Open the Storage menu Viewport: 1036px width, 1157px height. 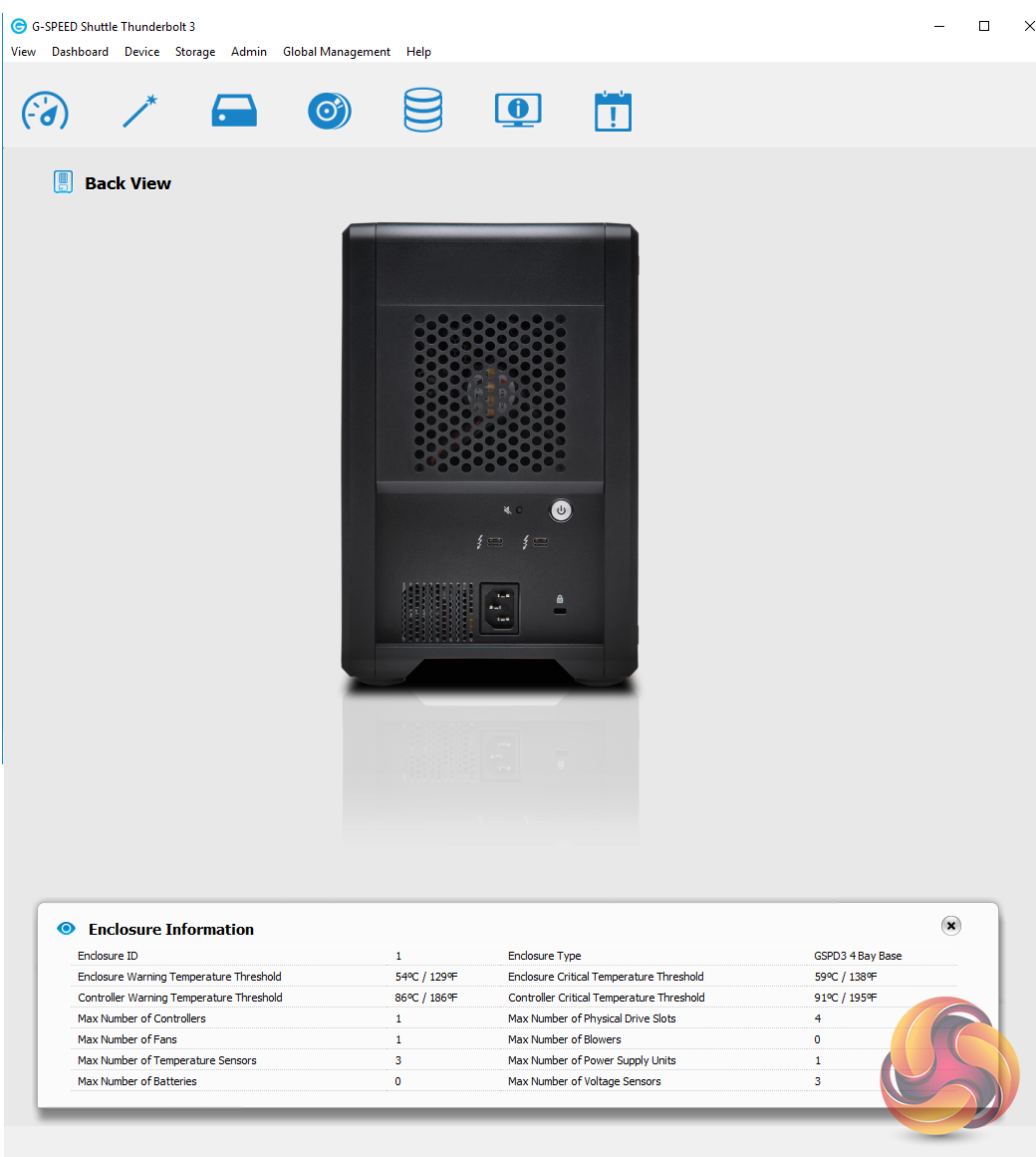click(x=195, y=52)
